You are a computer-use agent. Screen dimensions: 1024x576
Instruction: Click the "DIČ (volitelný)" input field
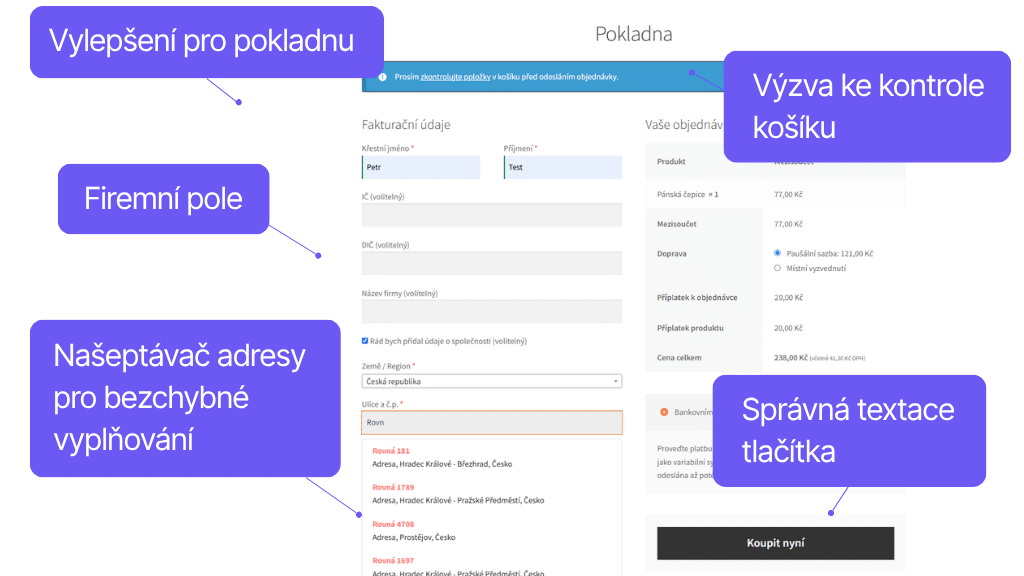492,263
